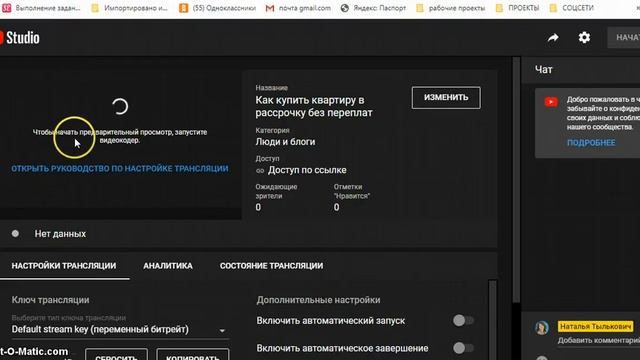Switch to Настройки трансляции tab

point(64,266)
